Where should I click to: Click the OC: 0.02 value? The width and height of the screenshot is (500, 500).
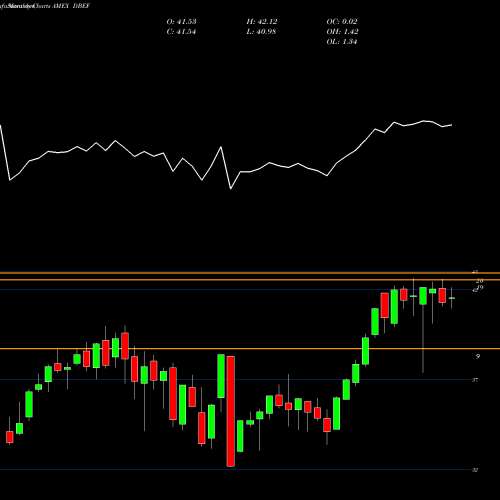[x=342, y=22]
